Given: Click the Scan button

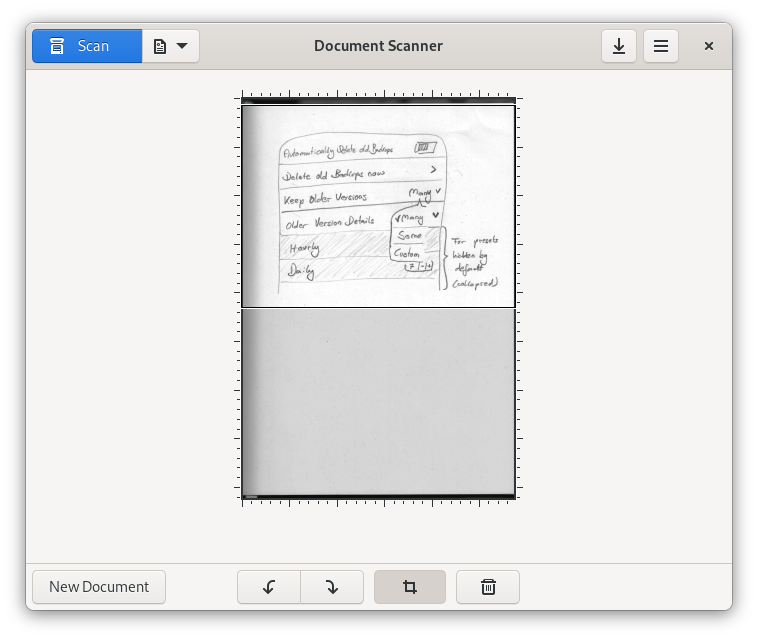Looking at the screenshot, I should pos(87,46).
